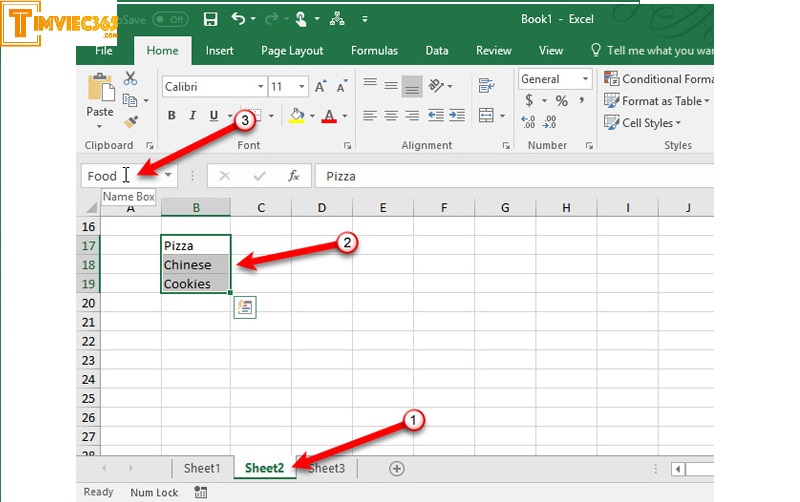The width and height of the screenshot is (800, 502).
Task: Undo the last action
Action: click(238, 19)
